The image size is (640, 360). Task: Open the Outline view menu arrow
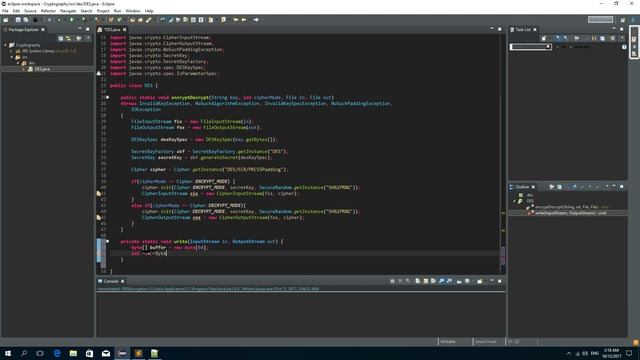pos(607,186)
